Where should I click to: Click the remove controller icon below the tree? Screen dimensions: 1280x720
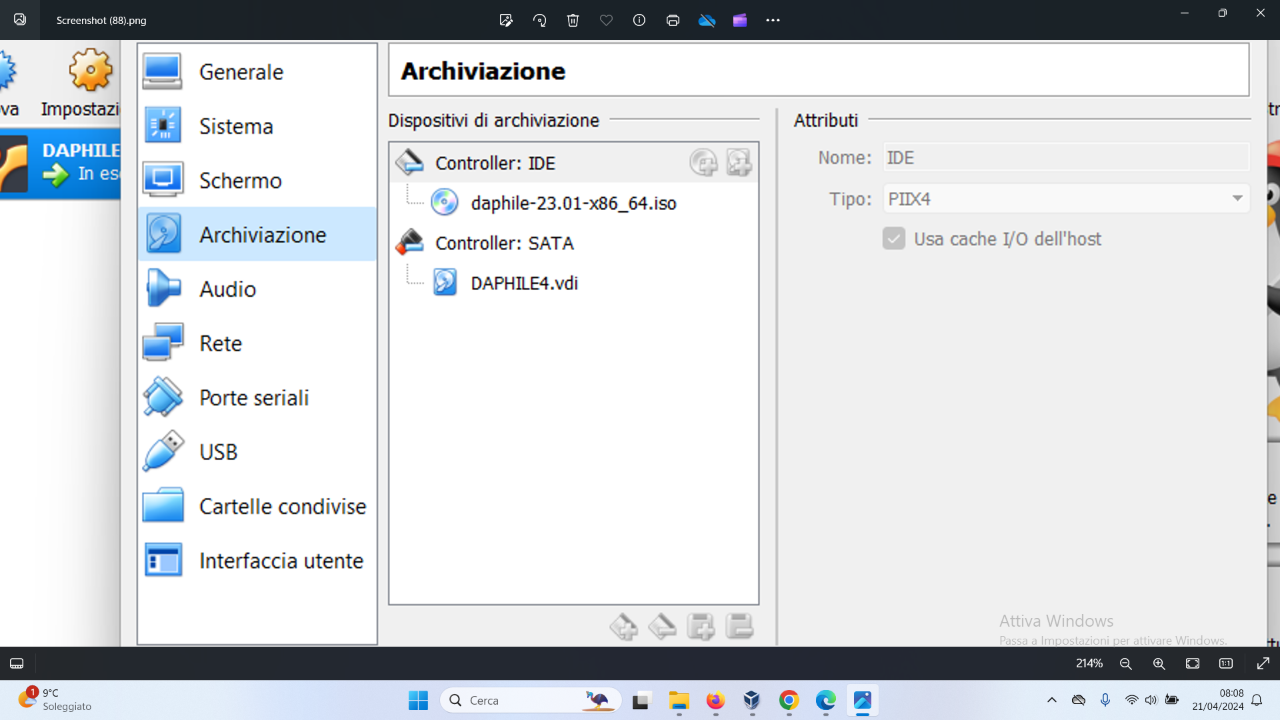click(662, 627)
